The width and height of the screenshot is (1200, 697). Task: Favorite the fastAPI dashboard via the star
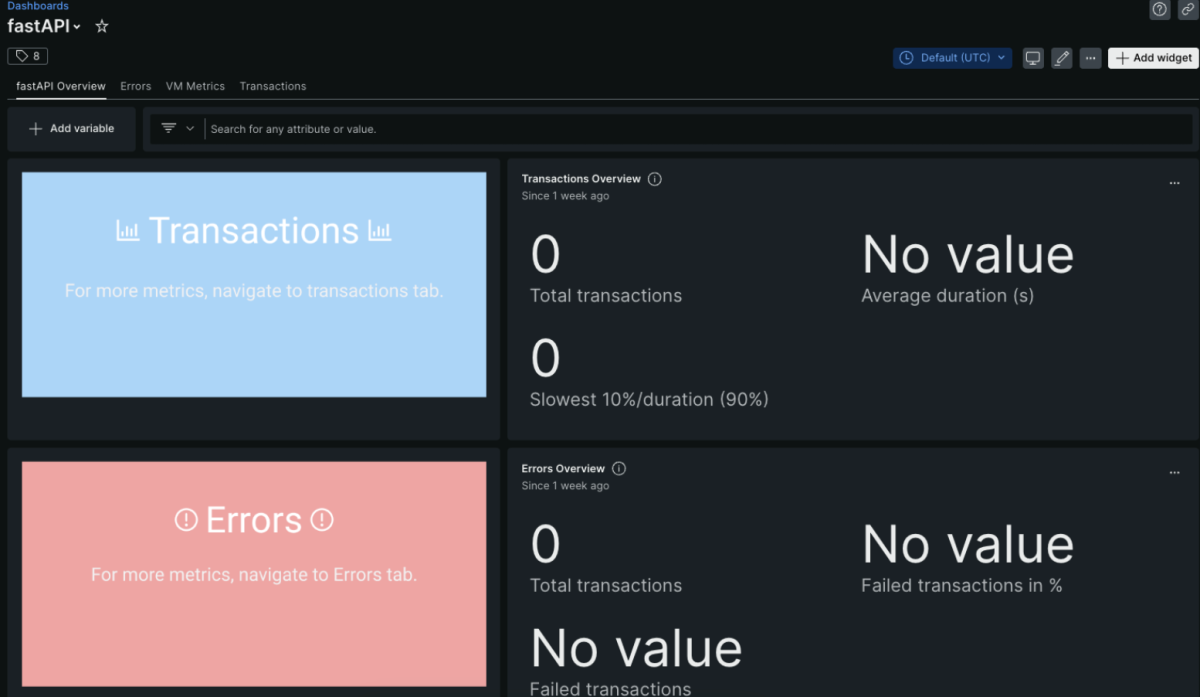[101, 26]
